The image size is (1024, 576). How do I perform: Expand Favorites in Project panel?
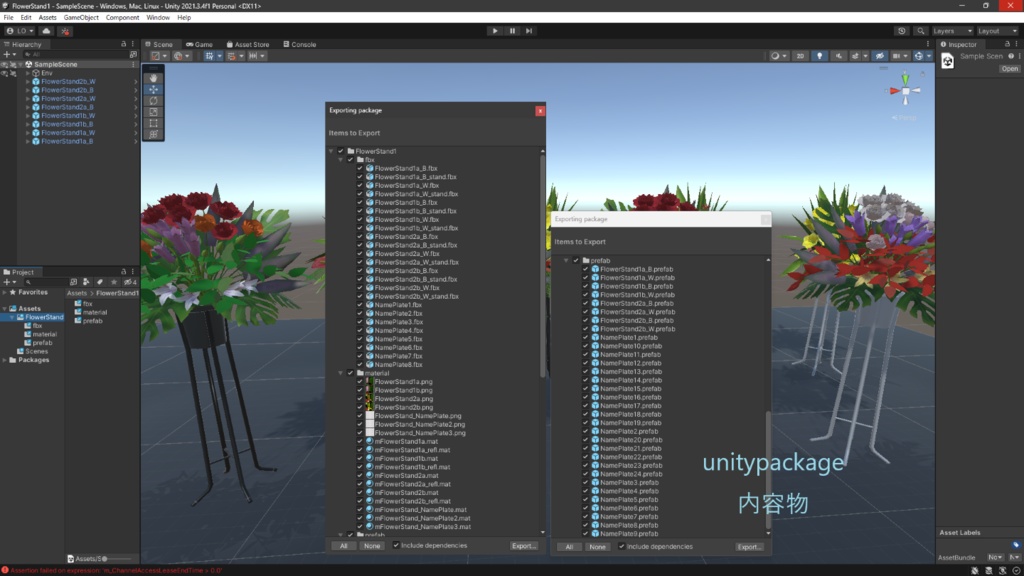pyautogui.click(x=5, y=293)
